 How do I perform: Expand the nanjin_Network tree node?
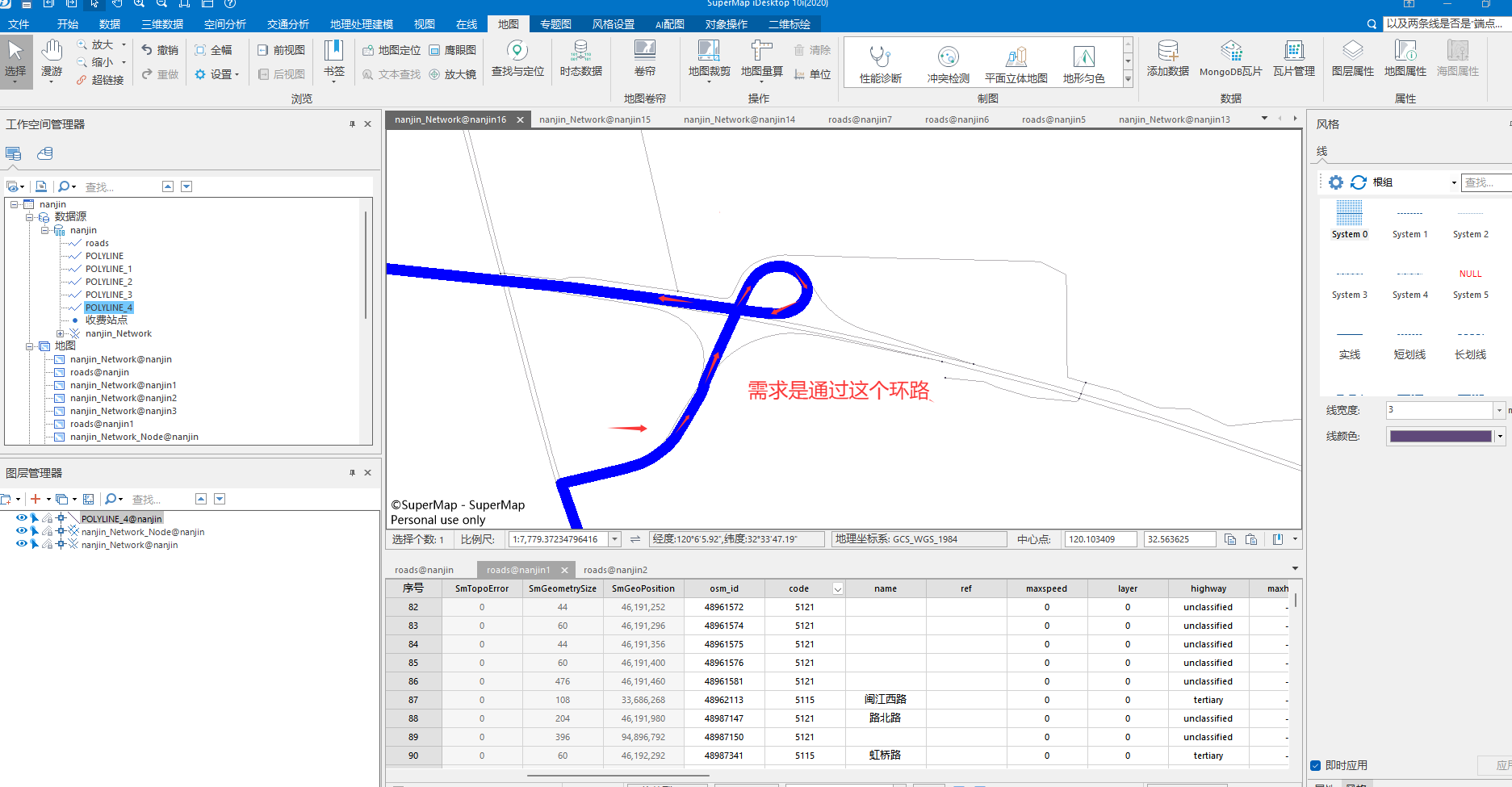(x=61, y=333)
